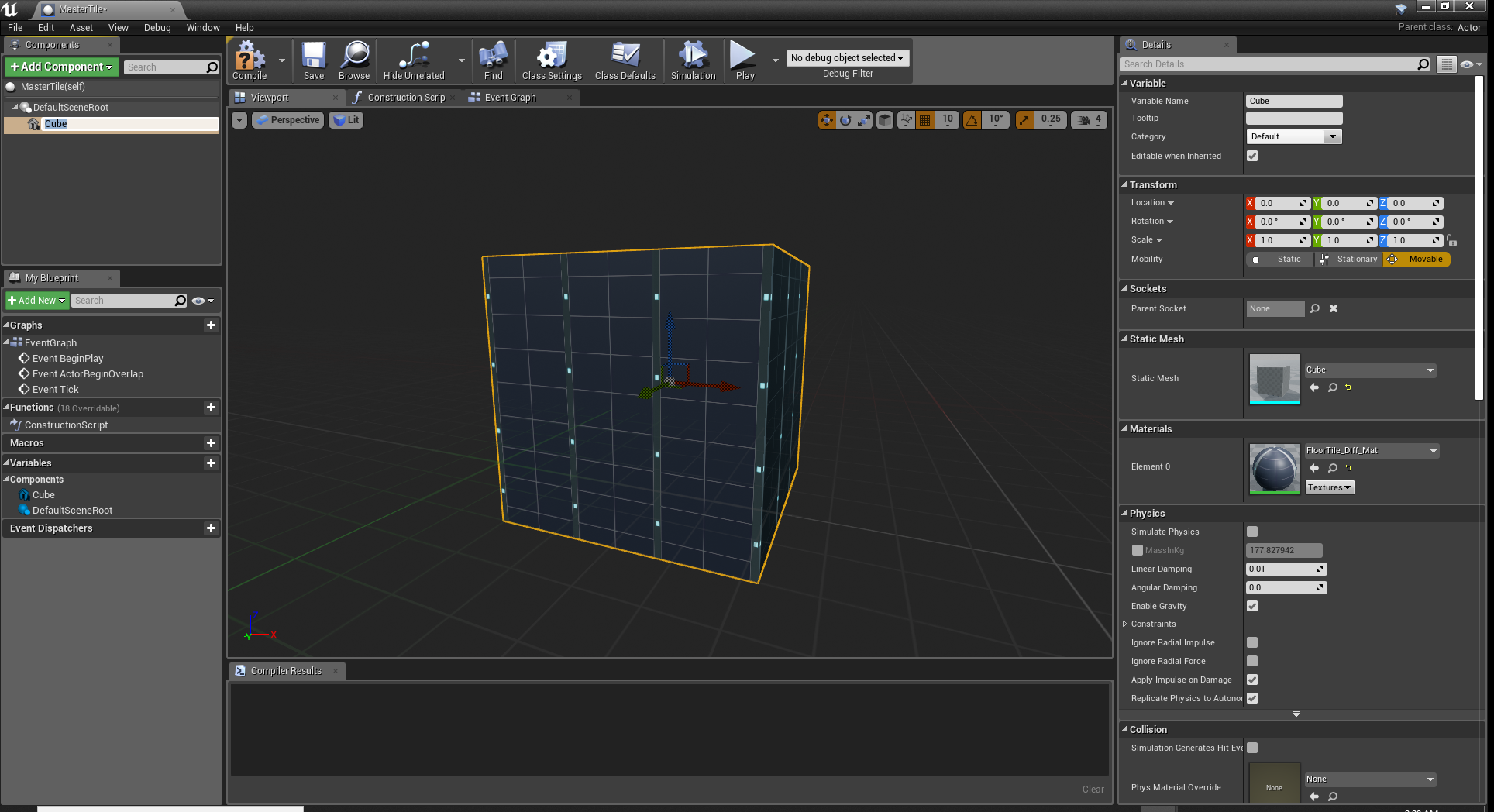Click the Add Component button

coord(62,67)
